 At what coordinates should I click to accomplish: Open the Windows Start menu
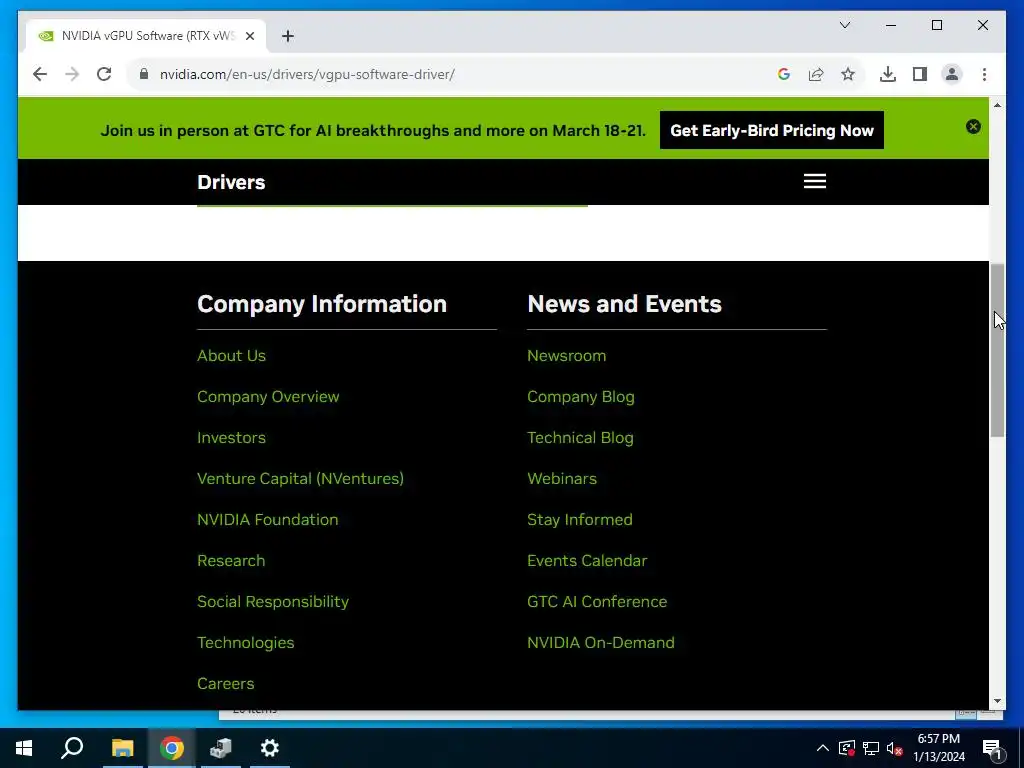point(24,748)
